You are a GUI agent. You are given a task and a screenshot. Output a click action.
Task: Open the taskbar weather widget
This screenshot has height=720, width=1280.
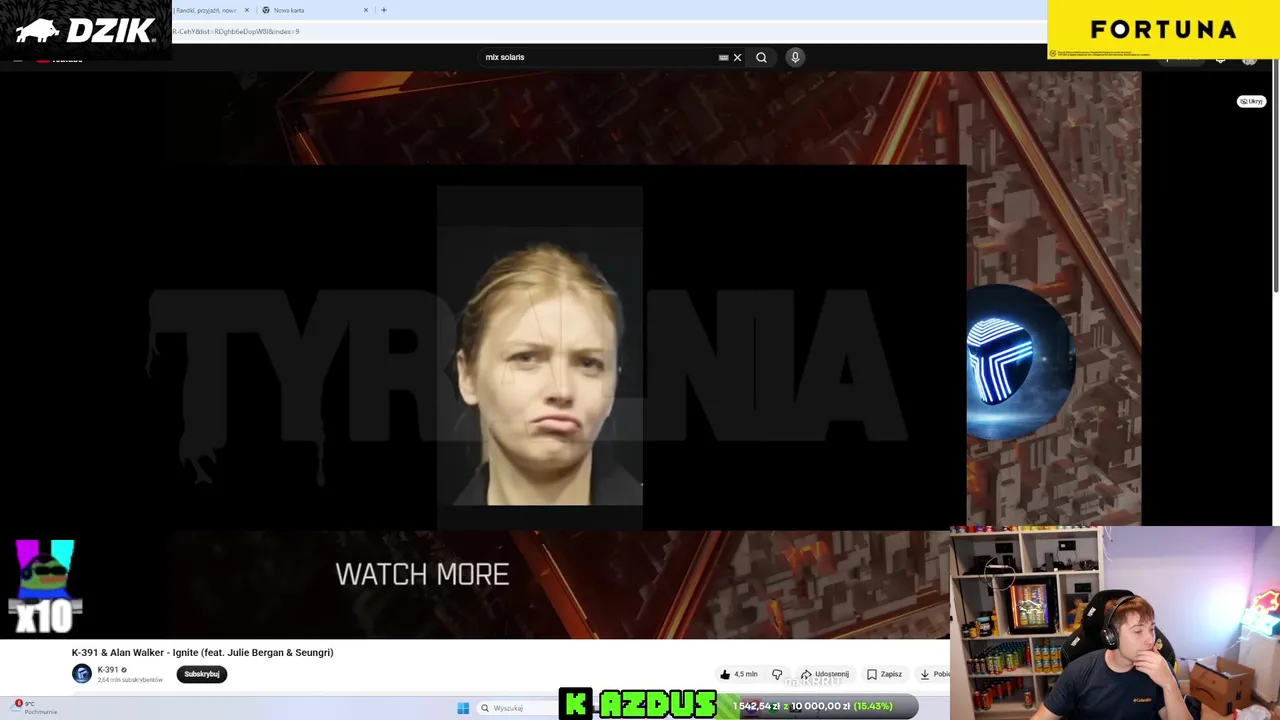(x=36, y=708)
